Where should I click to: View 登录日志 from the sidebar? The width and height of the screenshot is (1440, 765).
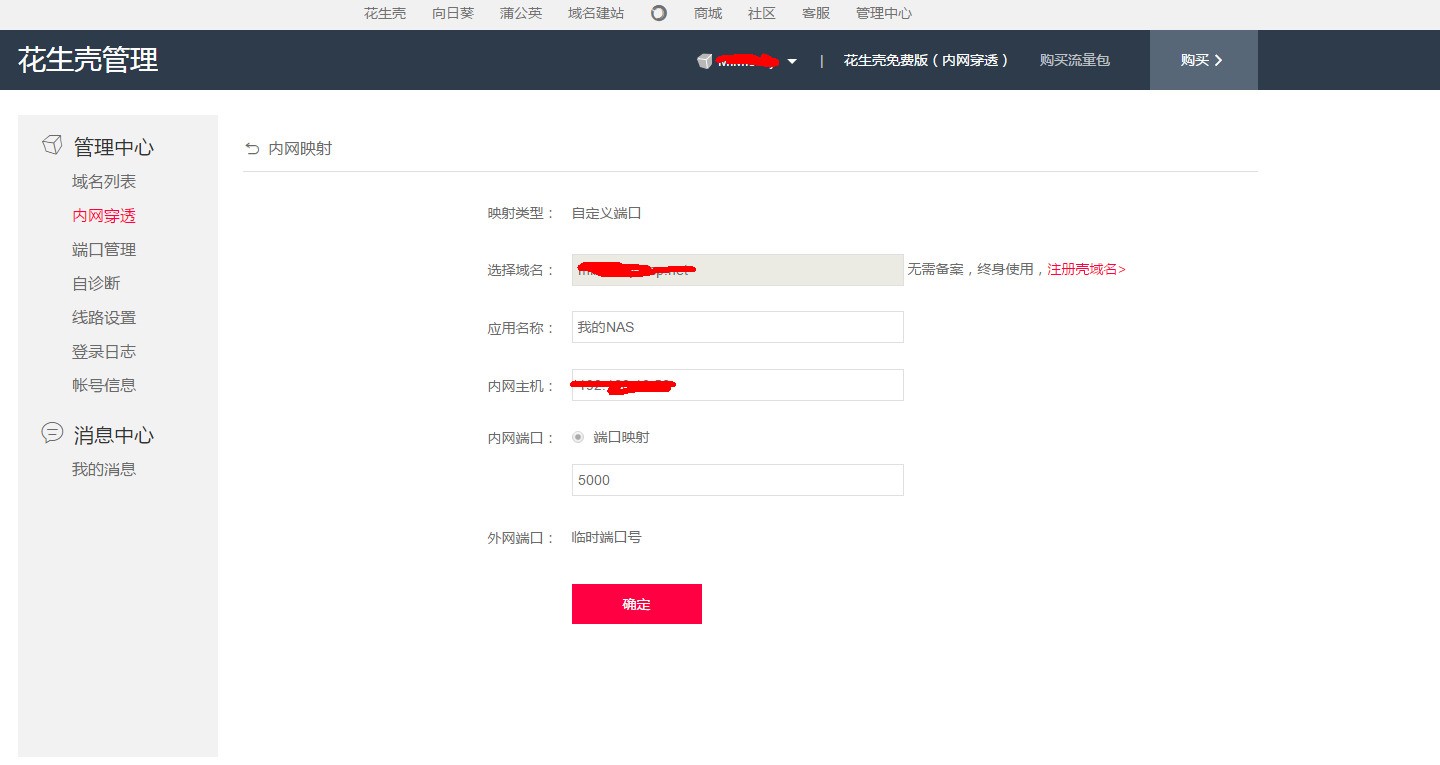pyautogui.click(x=106, y=351)
